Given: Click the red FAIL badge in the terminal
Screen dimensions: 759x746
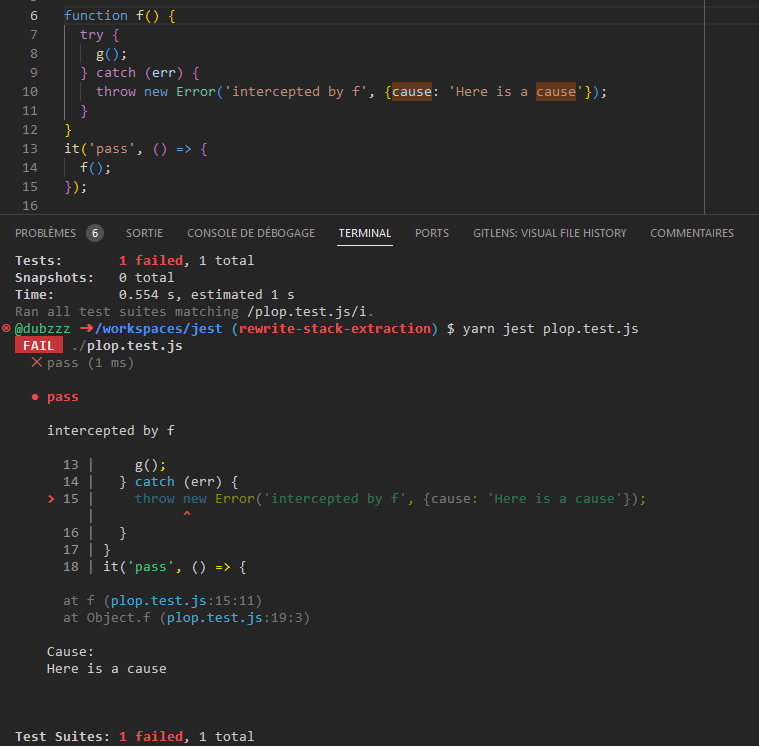Looking at the screenshot, I should 38,346.
